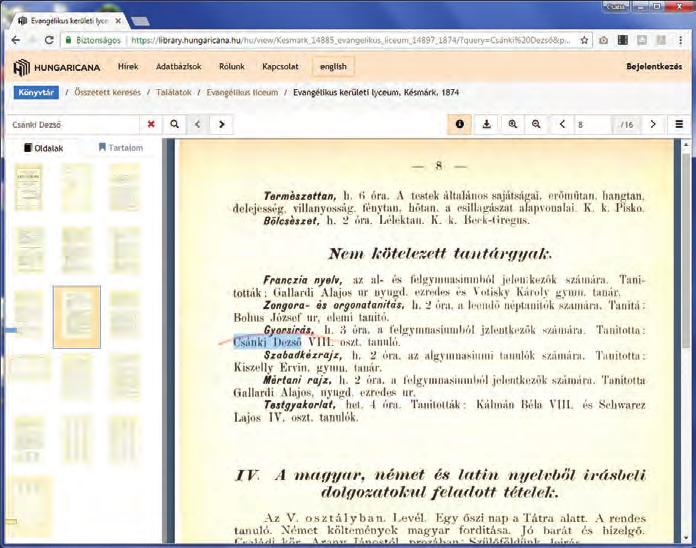Switch to Oldalak tab
The height and width of the screenshot is (548, 696).
tap(44, 148)
